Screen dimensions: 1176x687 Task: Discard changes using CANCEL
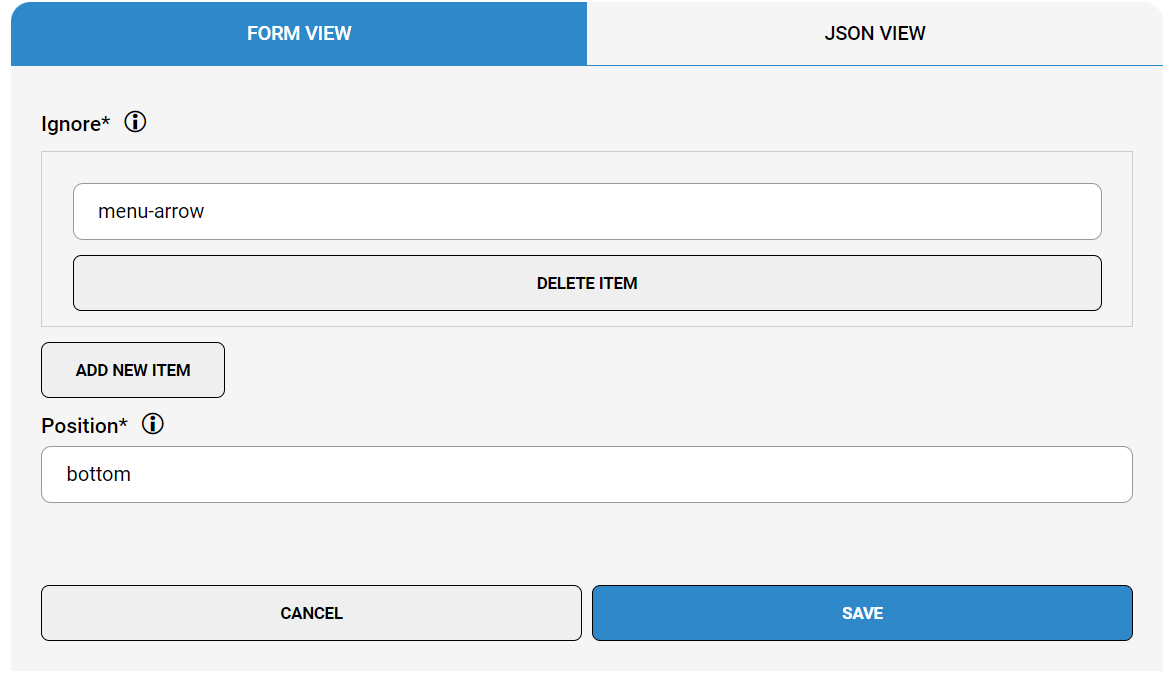point(311,613)
